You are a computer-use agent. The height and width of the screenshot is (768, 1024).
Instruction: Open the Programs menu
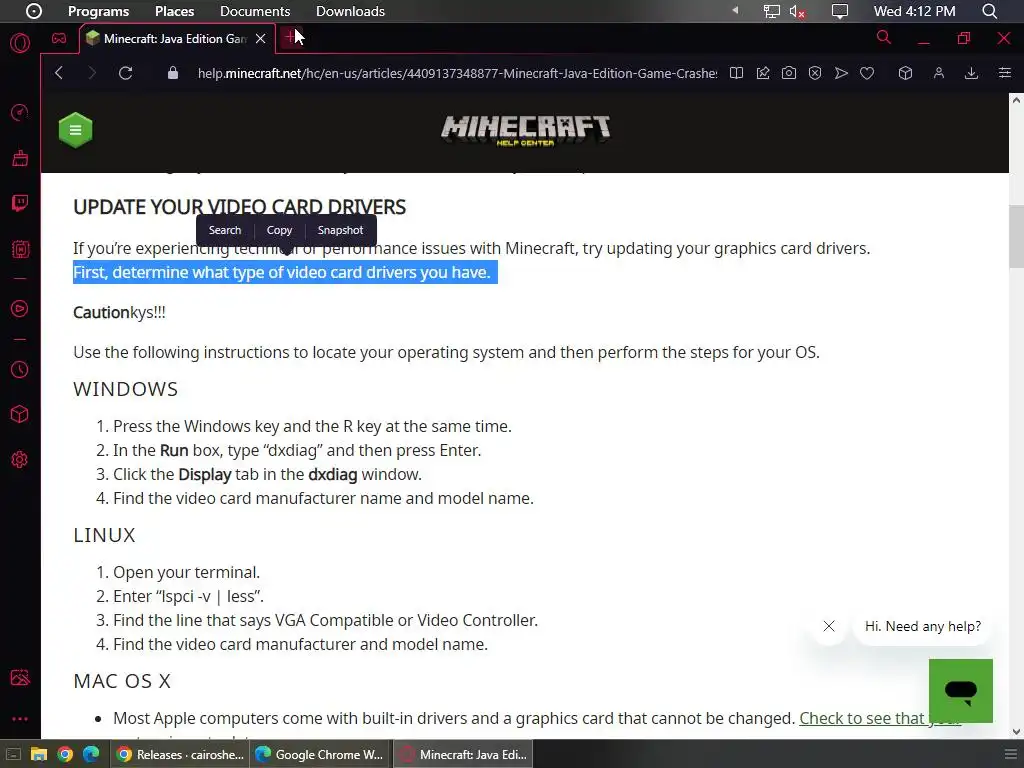point(98,11)
